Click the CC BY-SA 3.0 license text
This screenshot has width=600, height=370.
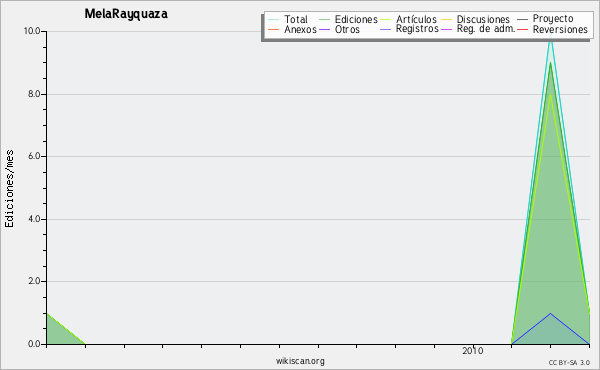pos(569,362)
